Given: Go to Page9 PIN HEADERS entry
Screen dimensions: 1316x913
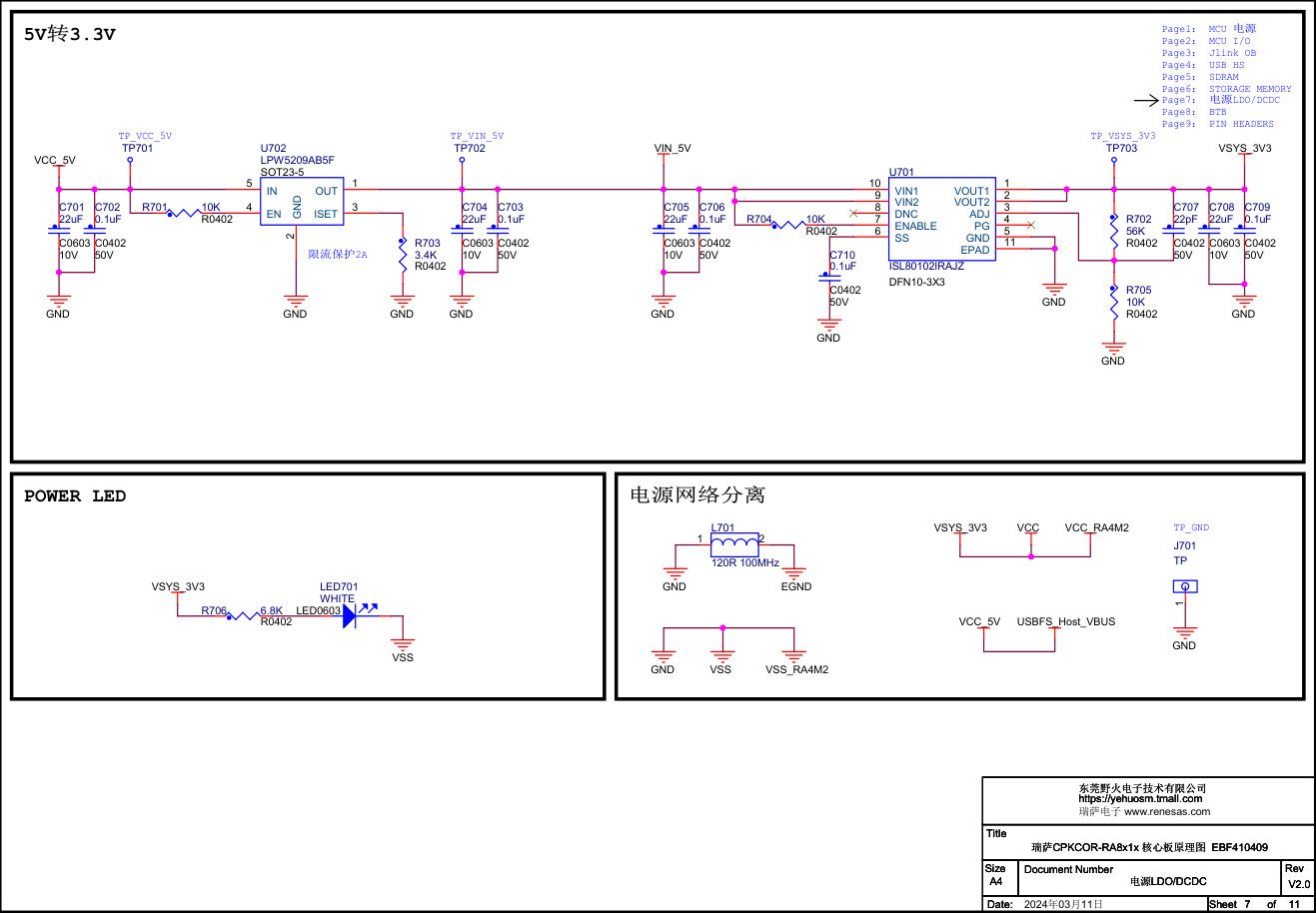Looking at the screenshot, I should 1218,124.
